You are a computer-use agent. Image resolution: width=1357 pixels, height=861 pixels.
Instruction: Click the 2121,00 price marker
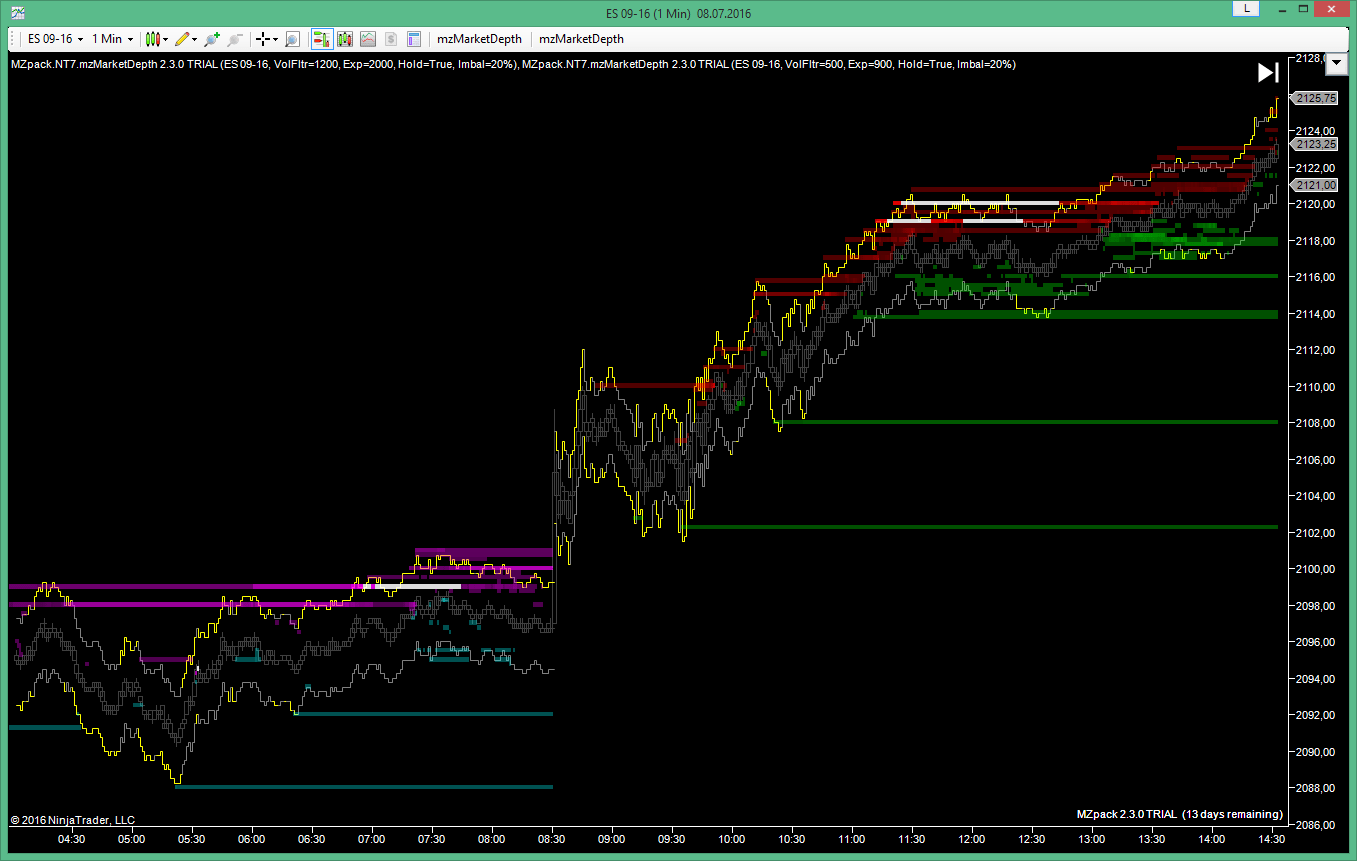tap(1315, 185)
